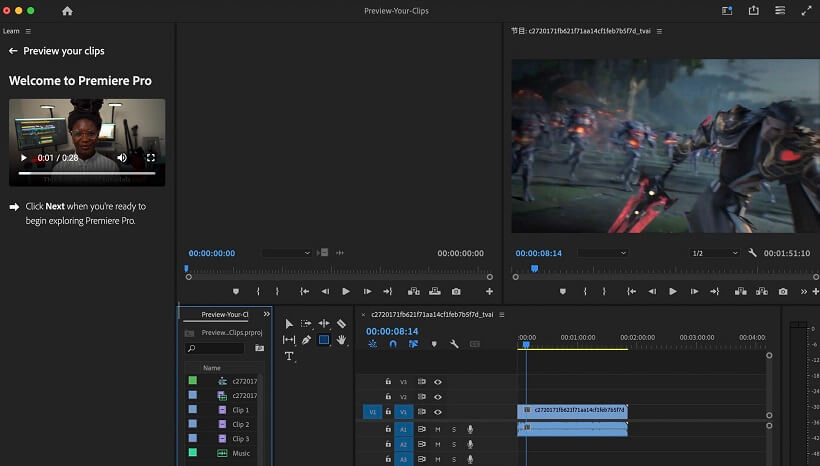
Task: Select the timeline sequence tab c2720171fb
Action: click(x=432, y=315)
